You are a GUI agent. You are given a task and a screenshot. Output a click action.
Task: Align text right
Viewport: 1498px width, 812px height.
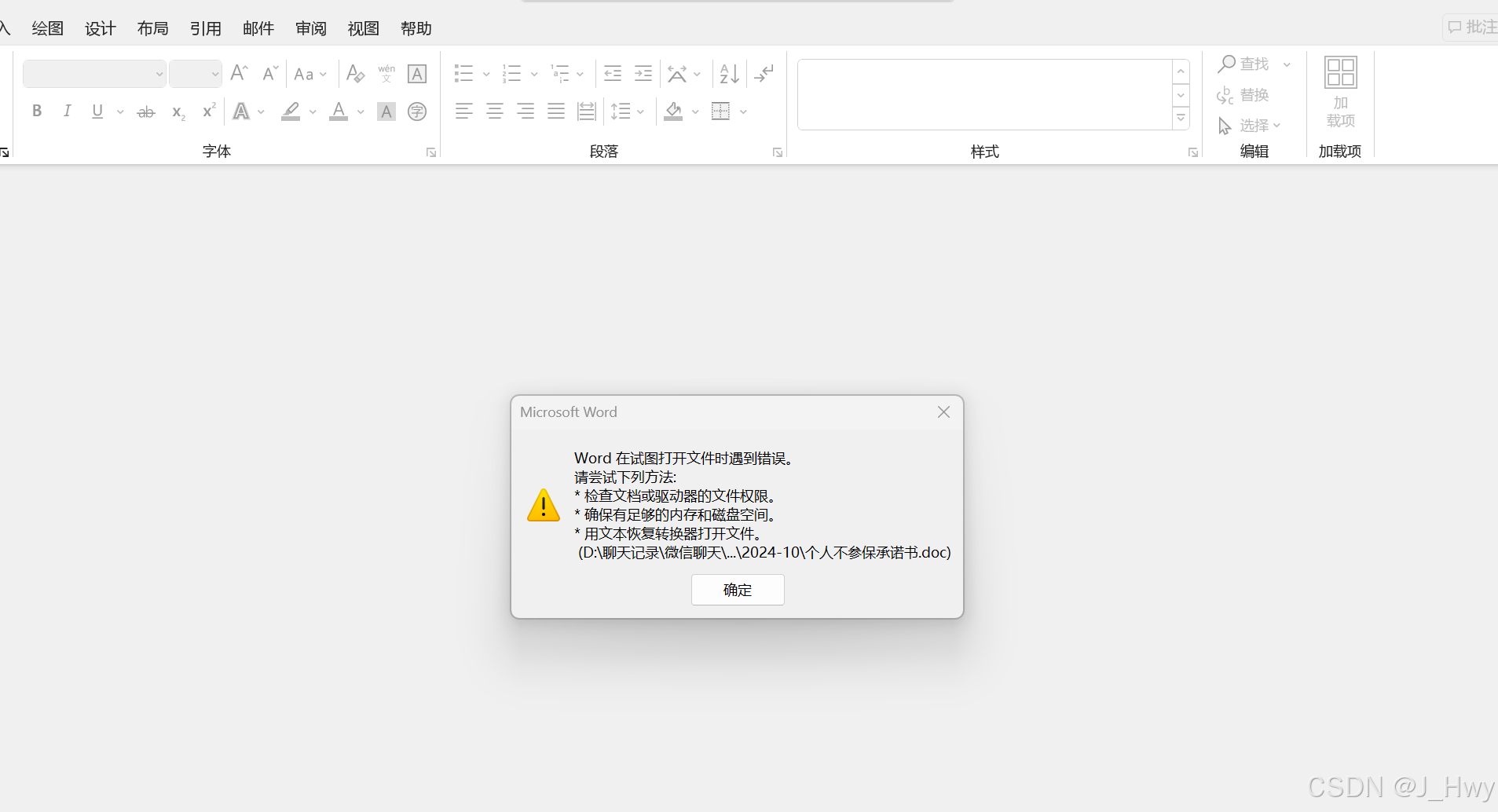(x=526, y=112)
